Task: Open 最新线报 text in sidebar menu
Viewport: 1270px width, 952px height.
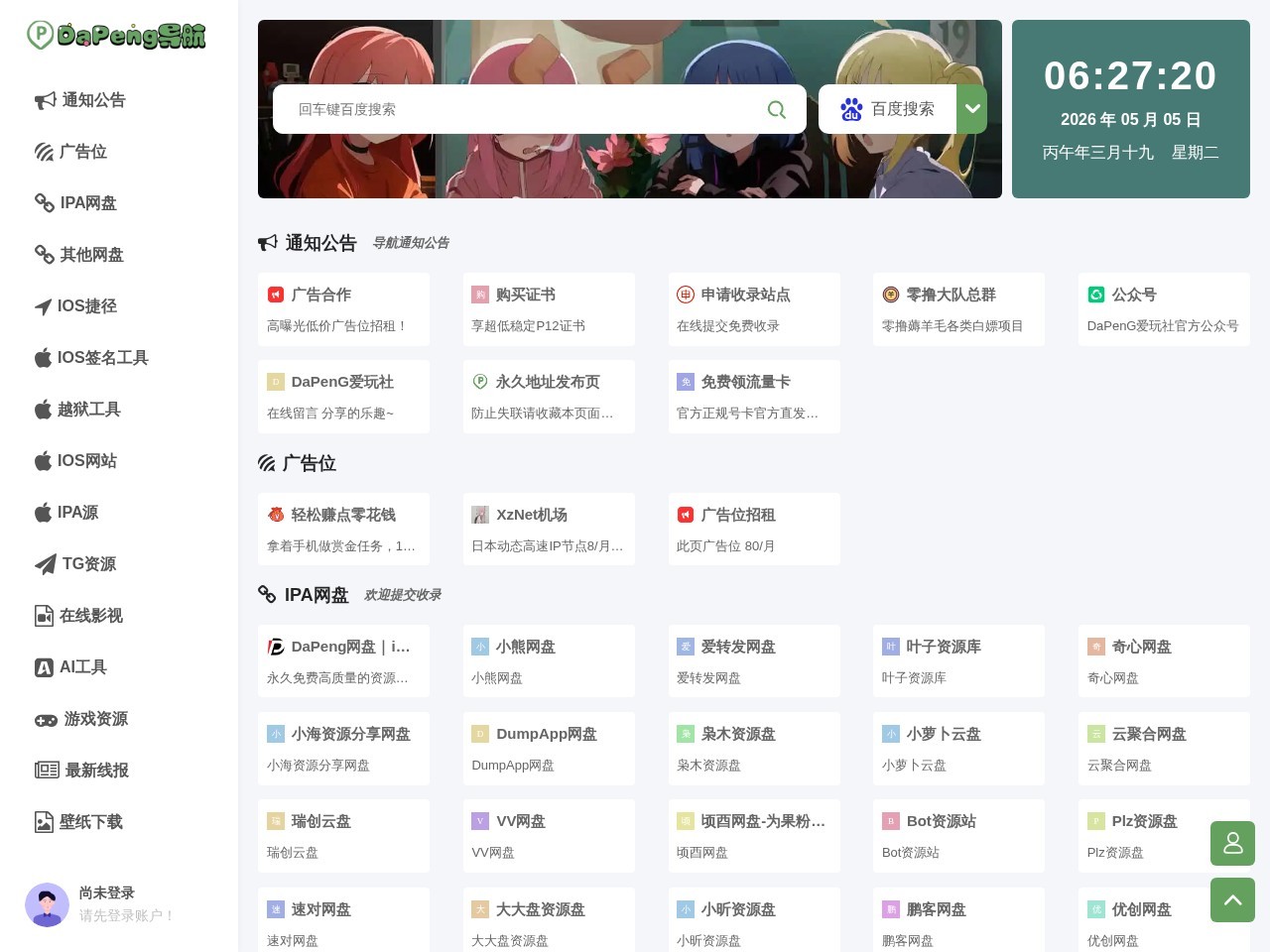Action: pos(97,771)
